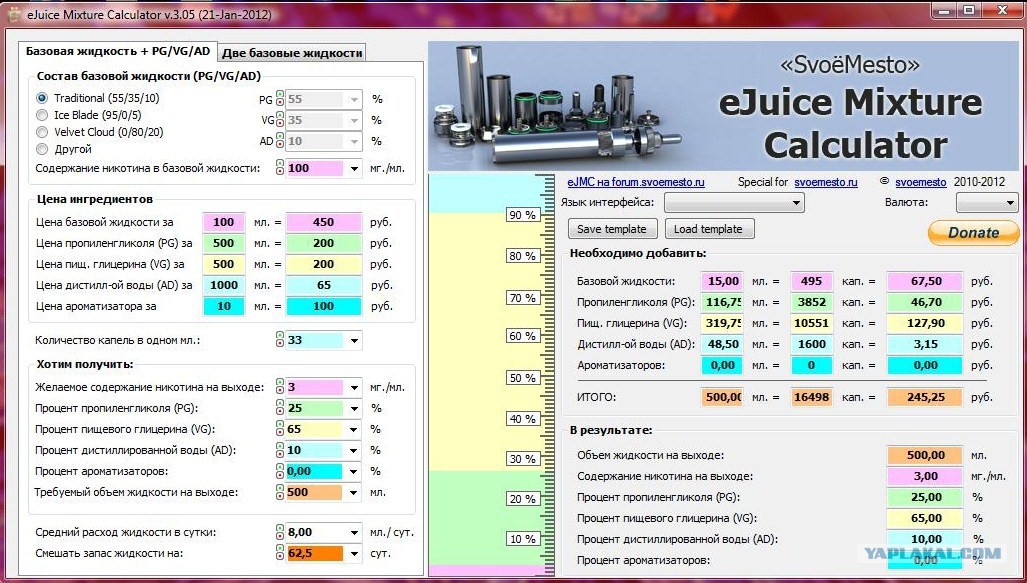
Task: Decrease Требуемый объем жидкости with red arrow
Action: pos(280,496)
